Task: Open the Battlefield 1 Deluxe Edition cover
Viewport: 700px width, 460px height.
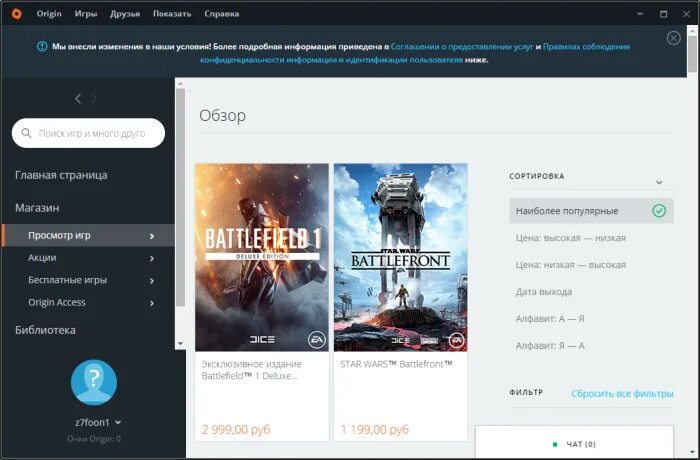Action: click(262, 257)
